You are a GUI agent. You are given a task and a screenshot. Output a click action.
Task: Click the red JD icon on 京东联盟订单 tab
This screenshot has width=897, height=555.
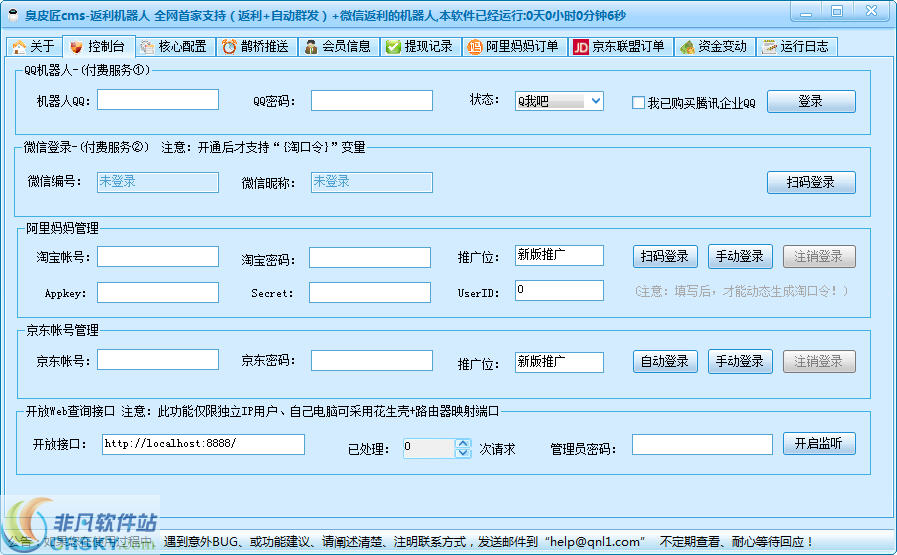(581, 47)
